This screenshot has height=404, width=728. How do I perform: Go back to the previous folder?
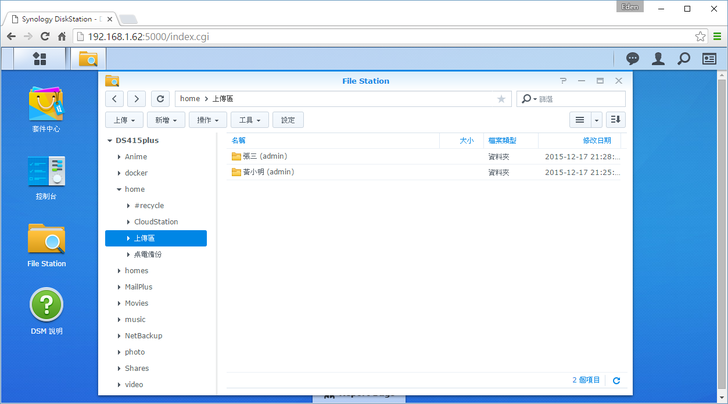click(x=115, y=99)
